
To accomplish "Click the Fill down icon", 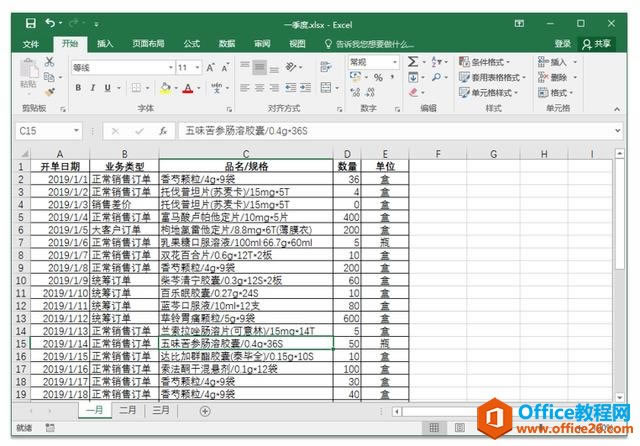I will click(x=413, y=77).
